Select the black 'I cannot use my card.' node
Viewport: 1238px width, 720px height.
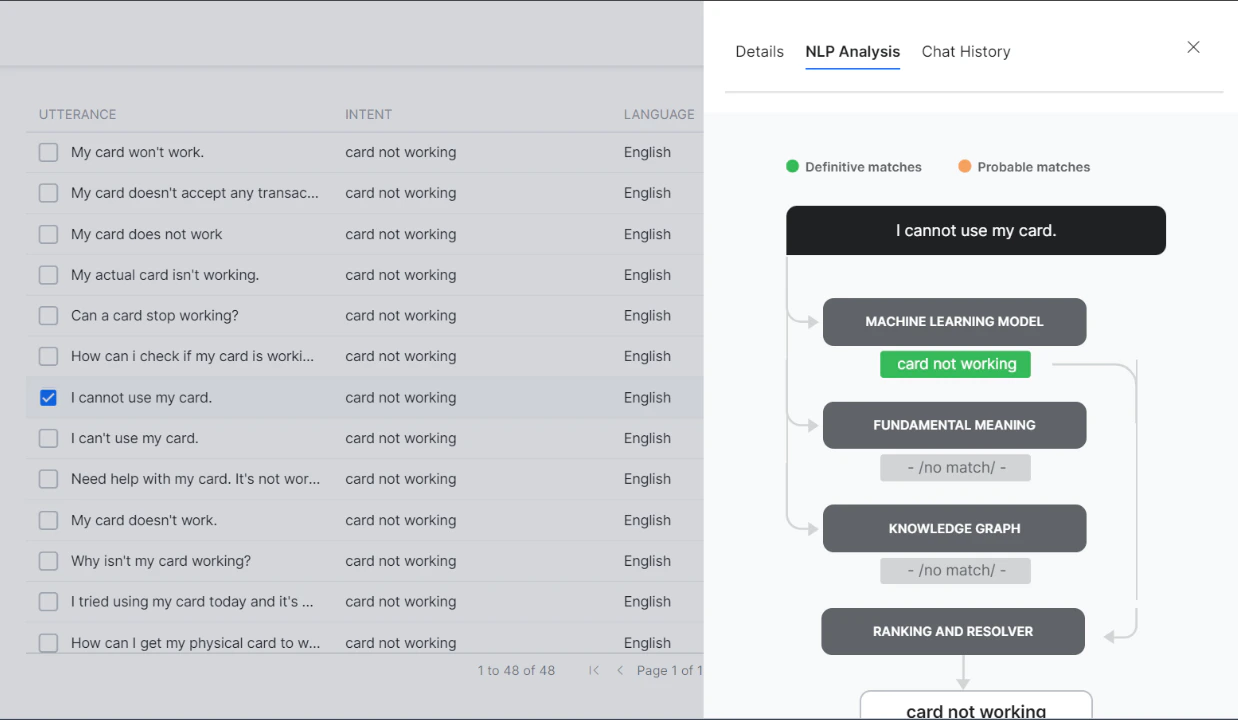(x=975, y=230)
